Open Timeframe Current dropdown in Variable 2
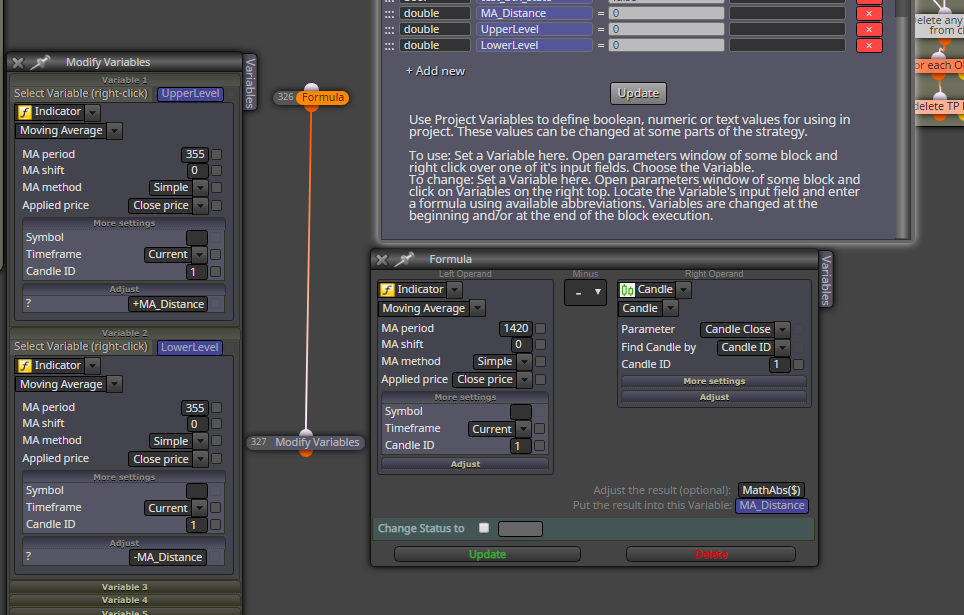Image resolution: width=964 pixels, height=615 pixels. 199,508
